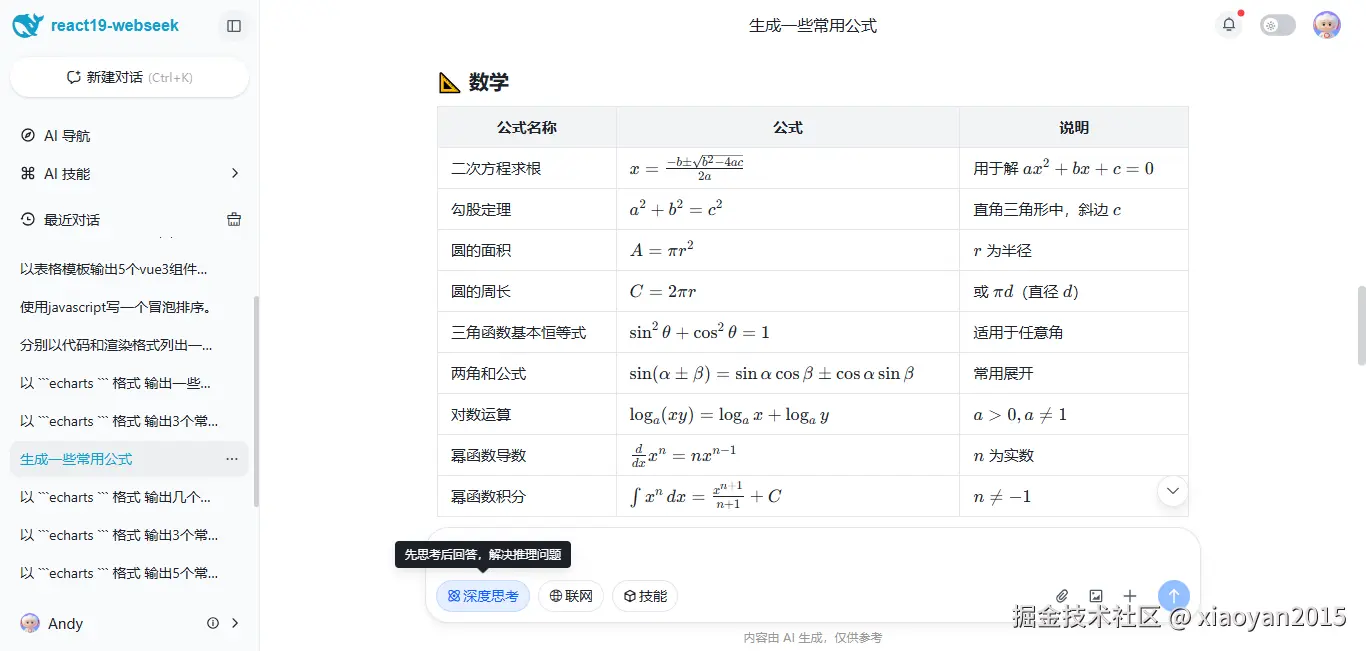The width and height of the screenshot is (1366, 651).
Task: Toggle the light/dark theme switch
Action: pos(1277,26)
